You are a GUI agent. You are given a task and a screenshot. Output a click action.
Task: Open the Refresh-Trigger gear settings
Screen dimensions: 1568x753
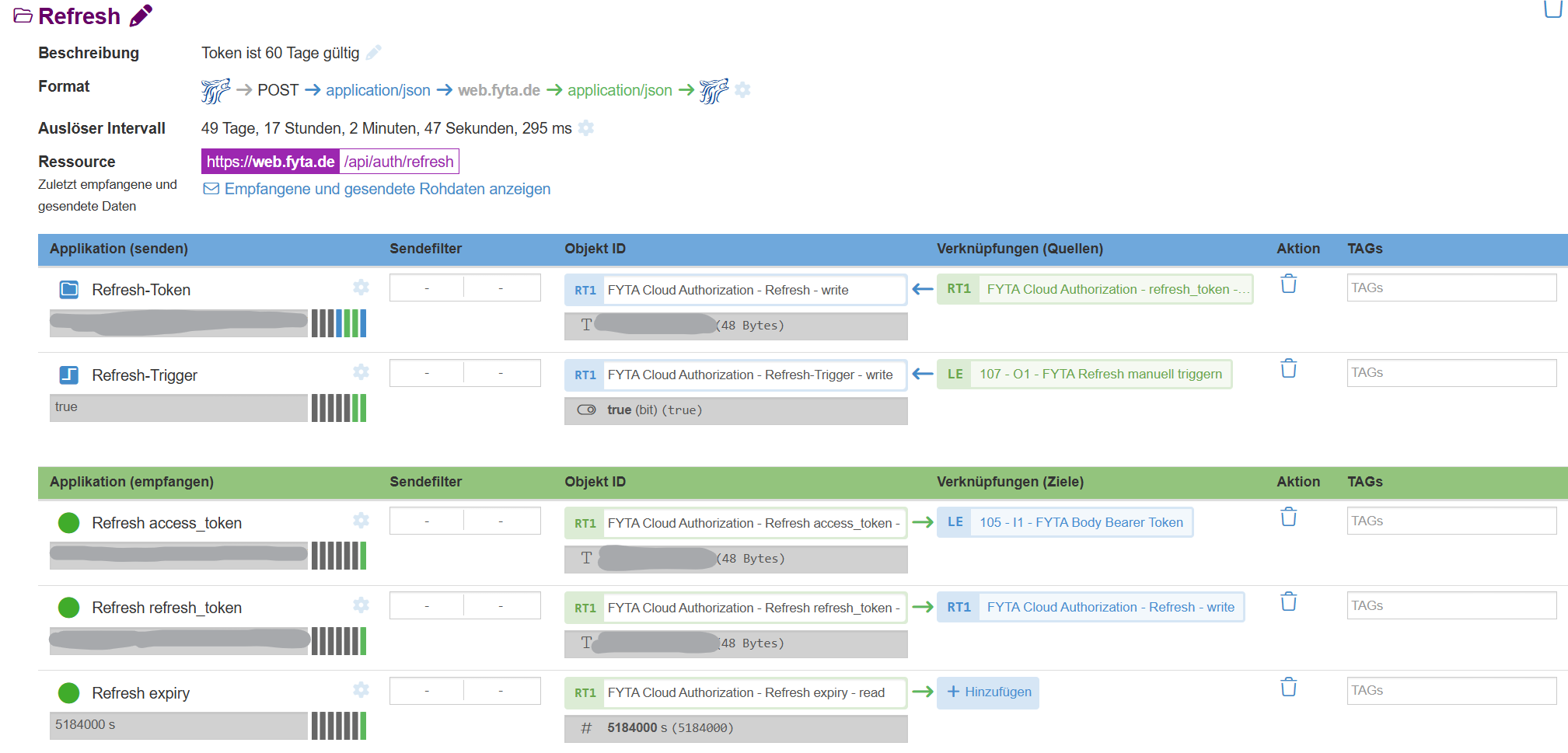pyautogui.click(x=361, y=372)
